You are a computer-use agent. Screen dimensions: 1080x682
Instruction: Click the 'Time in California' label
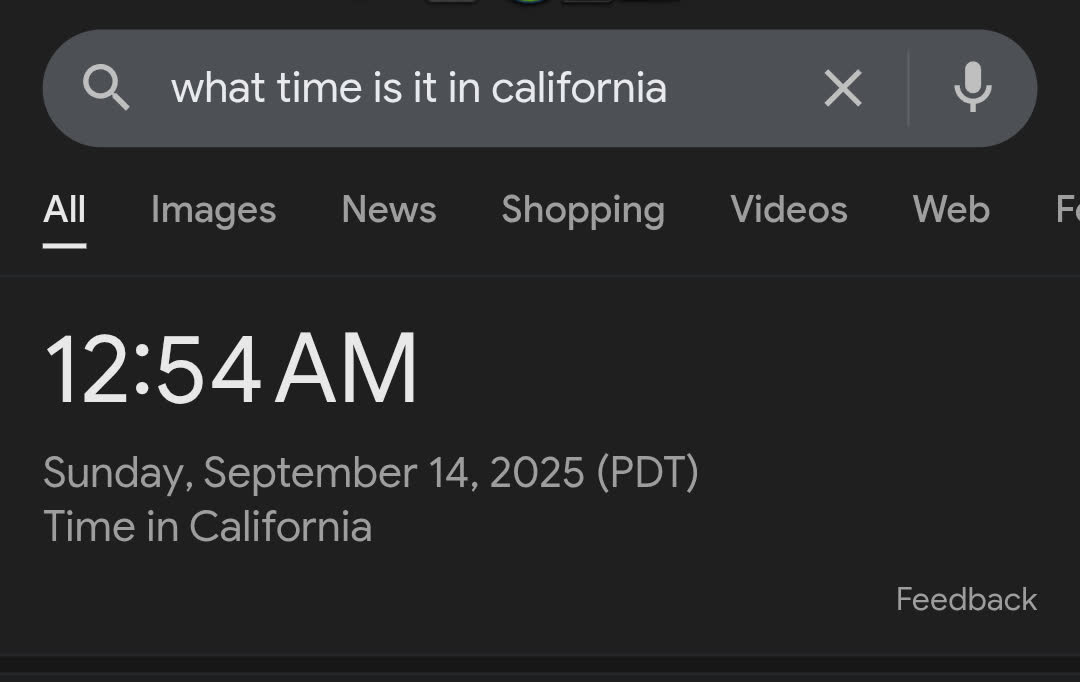207,527
